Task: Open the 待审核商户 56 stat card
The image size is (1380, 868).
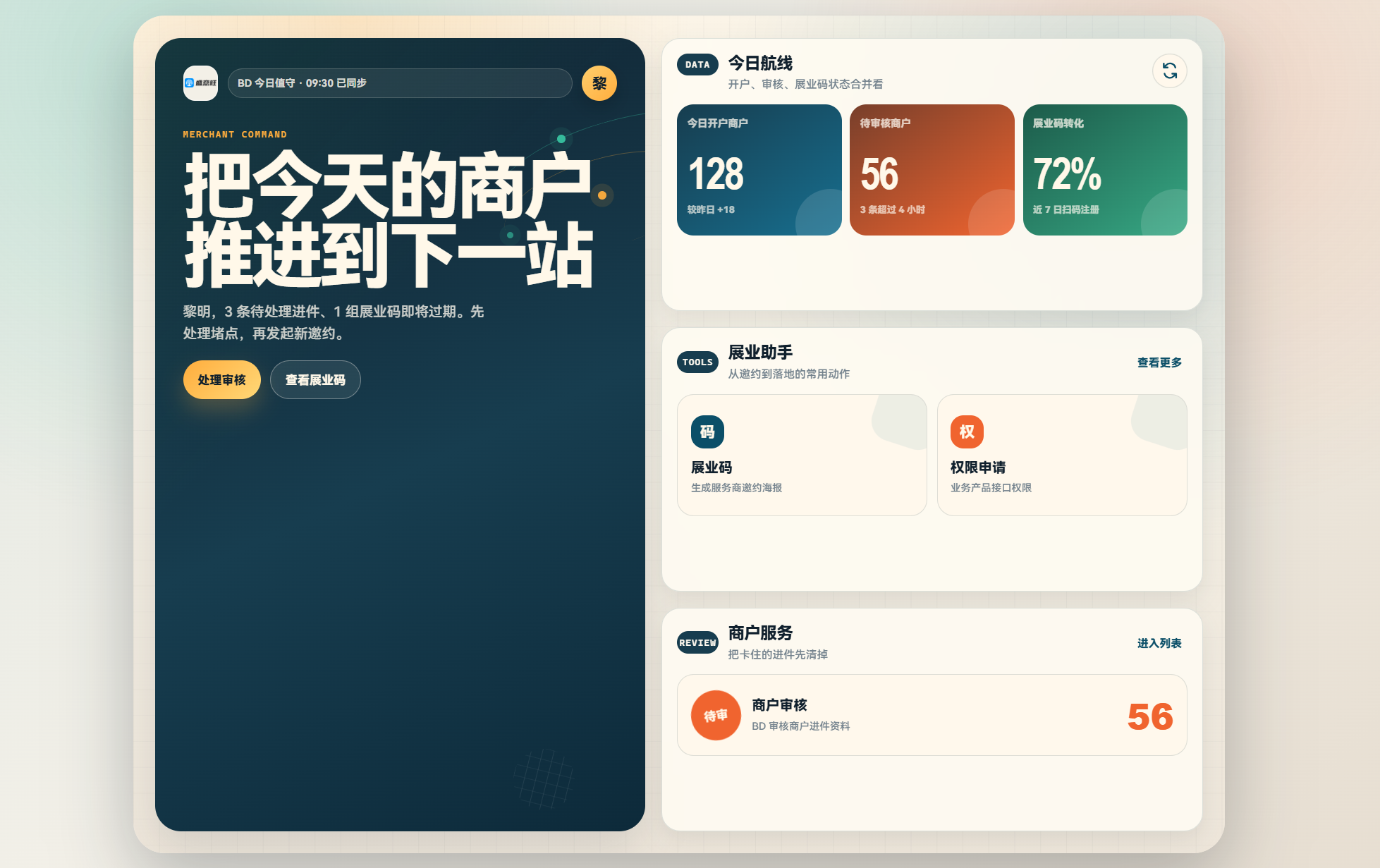Action: [932, 170]
